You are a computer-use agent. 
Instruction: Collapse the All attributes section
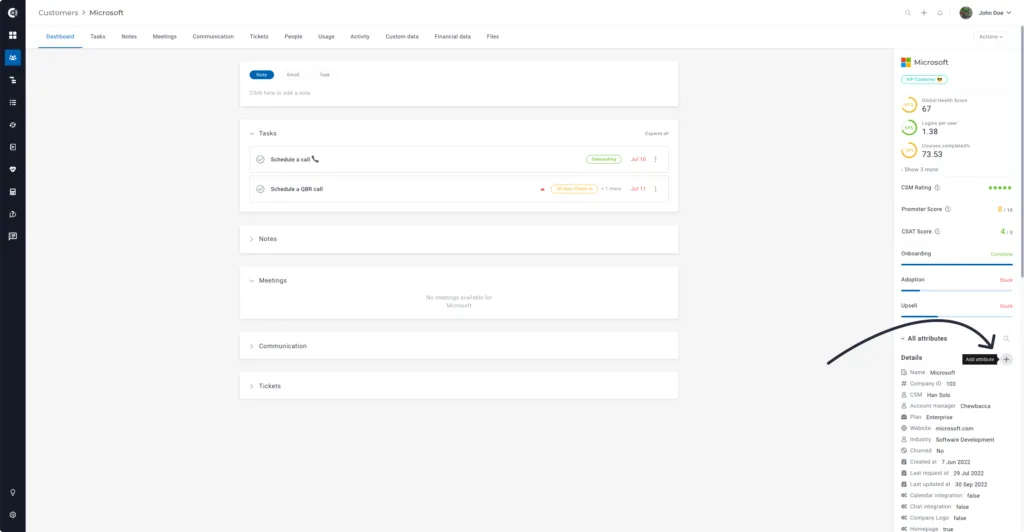(903, 338)
